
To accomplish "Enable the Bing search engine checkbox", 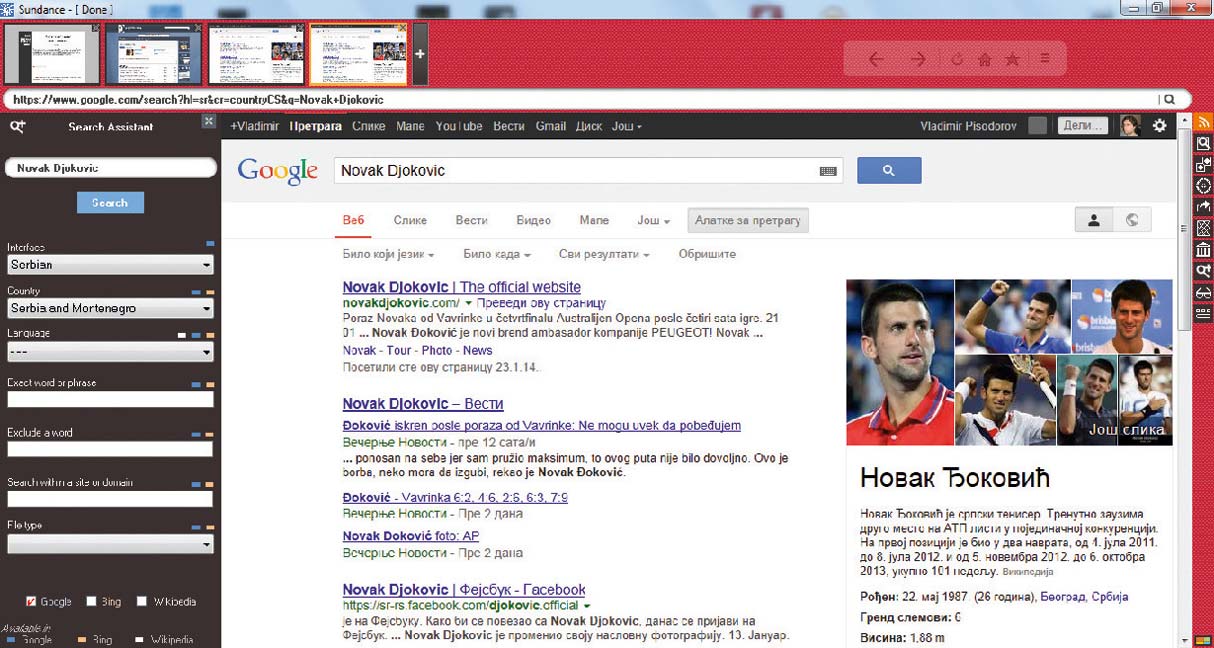I will click(x=92, y=601).
